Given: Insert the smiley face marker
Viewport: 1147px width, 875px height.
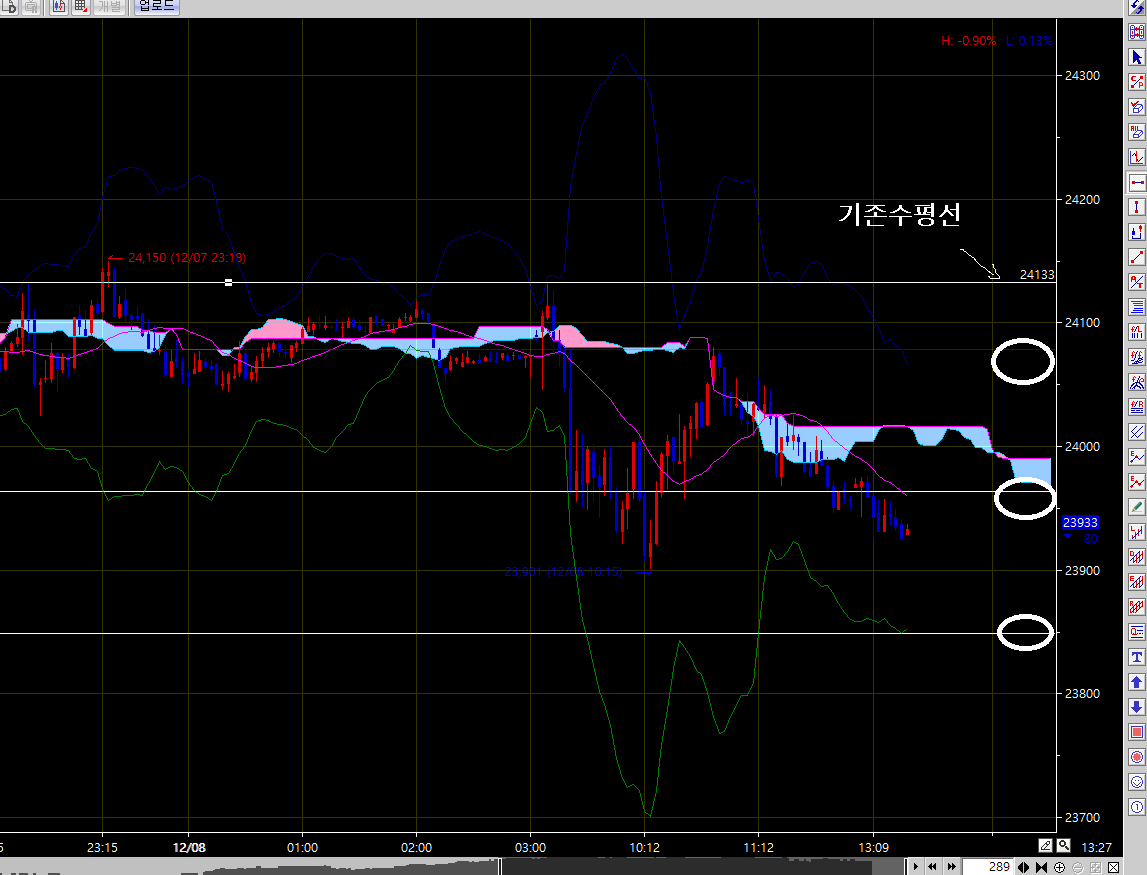Looking at the screenshot, I should 1136,782.
